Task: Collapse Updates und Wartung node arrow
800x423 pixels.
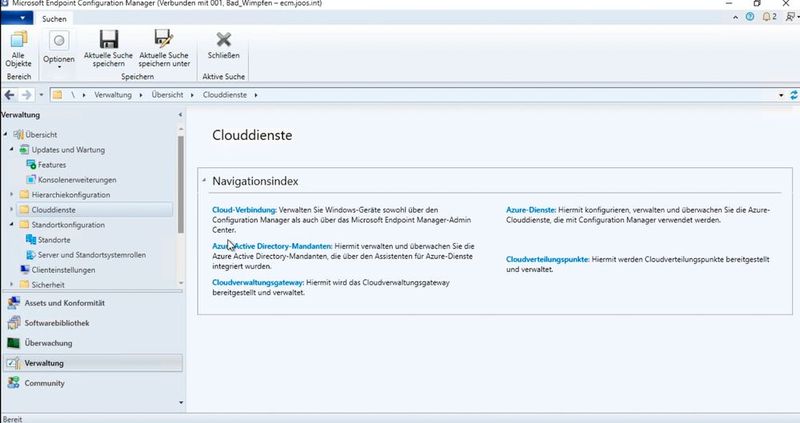Action: tap(12, 150)
